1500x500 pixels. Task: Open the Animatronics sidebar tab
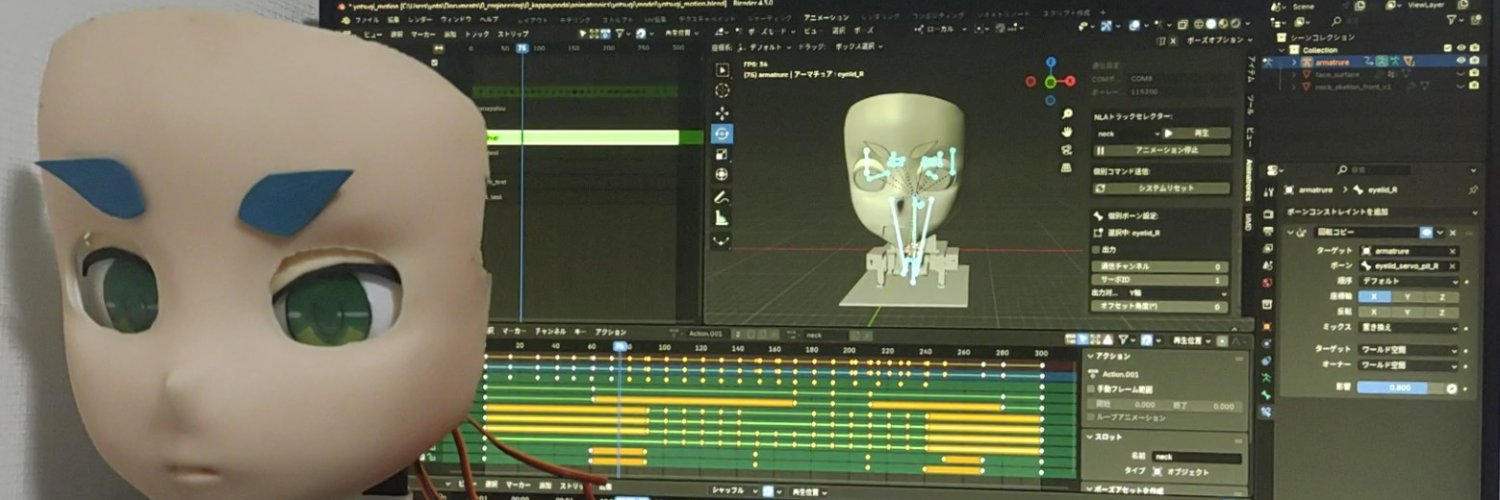(1249, 178)
